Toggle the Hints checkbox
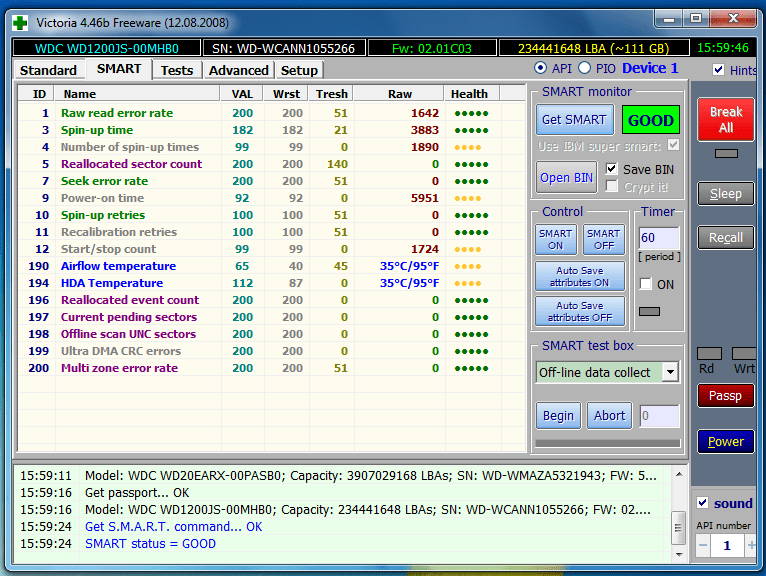Image resolution: width=766 pixels, height=576 pixels. pyautogui.click(x=719, y=70)
